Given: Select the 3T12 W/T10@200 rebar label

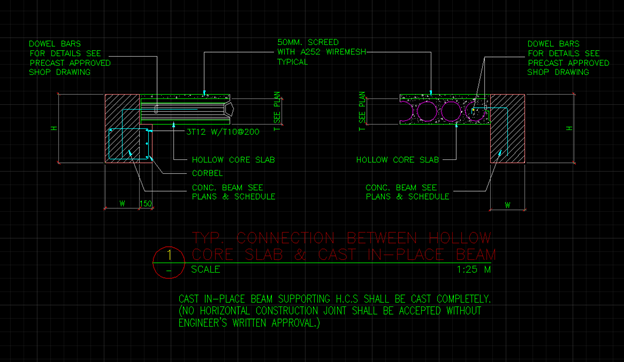Looking at the screenshot, I should click(x=223, y=132).
